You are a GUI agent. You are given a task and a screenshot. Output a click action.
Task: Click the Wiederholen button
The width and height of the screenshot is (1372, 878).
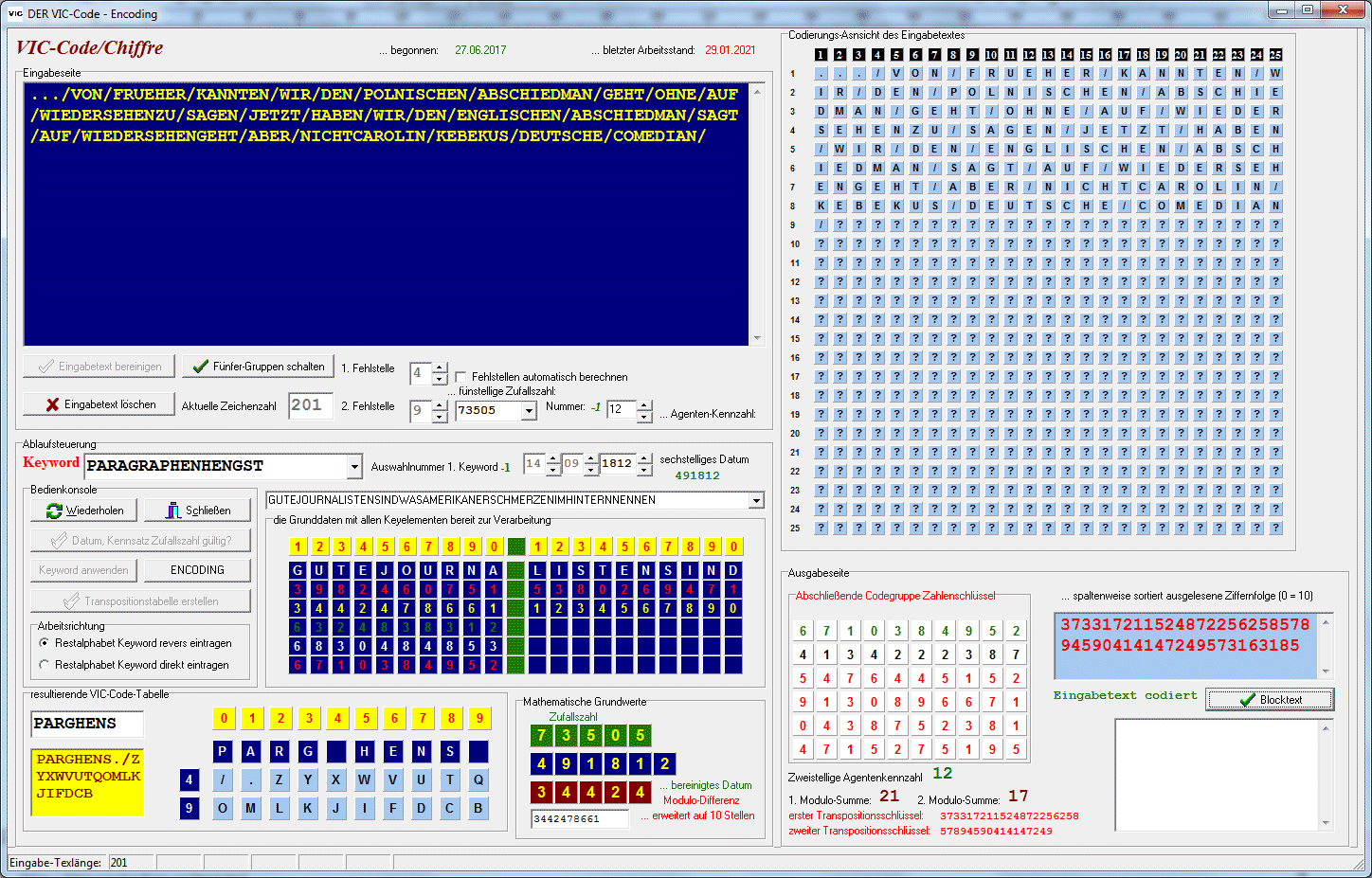(84, 511)
